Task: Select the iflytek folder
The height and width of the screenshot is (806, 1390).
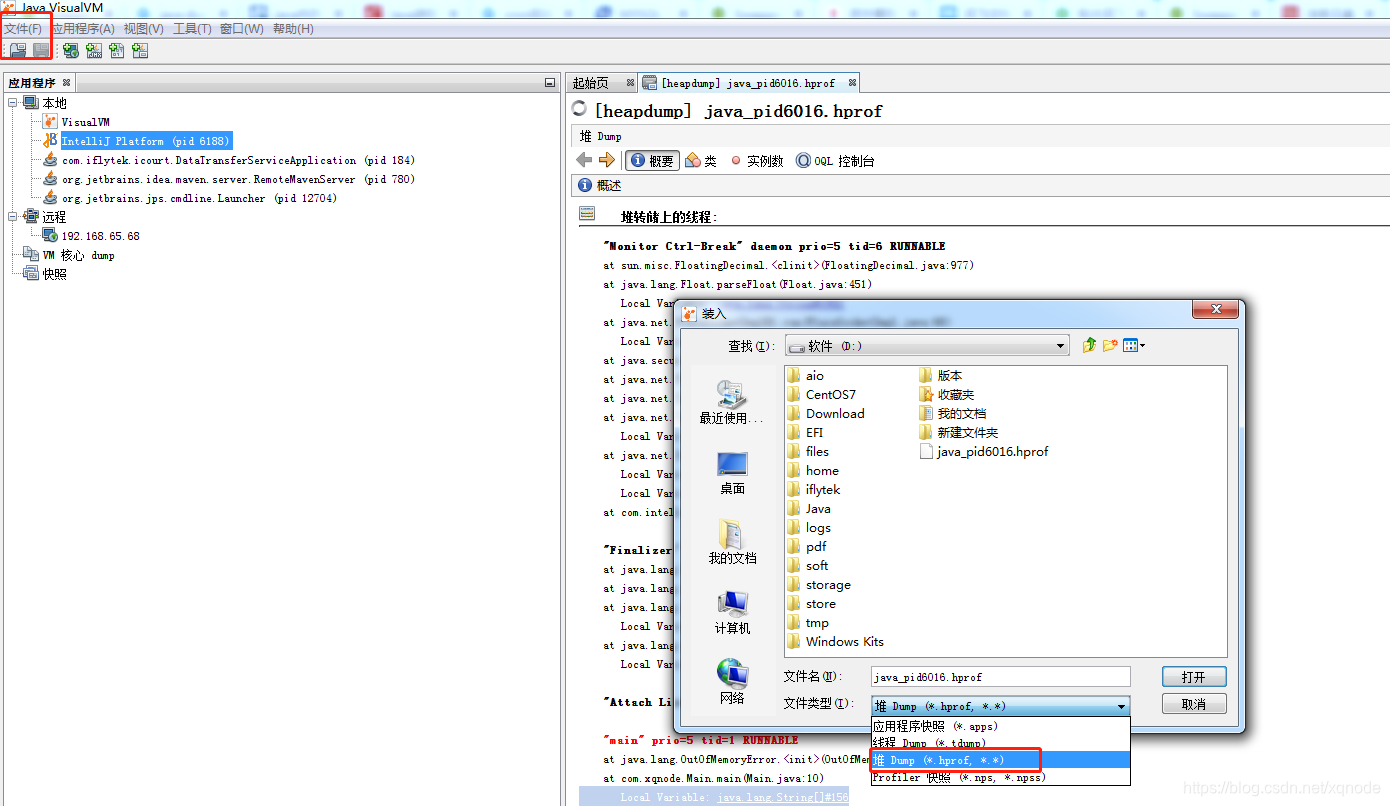Action: [x=814, y=489]
